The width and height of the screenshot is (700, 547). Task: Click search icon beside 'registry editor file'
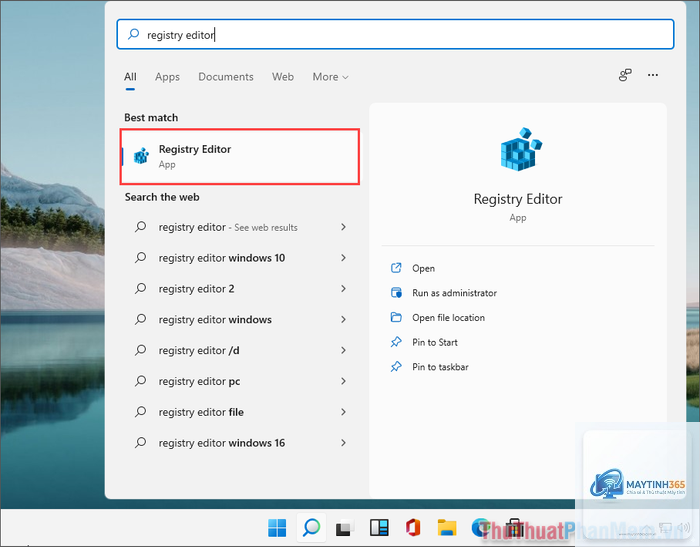click(141, 412)
